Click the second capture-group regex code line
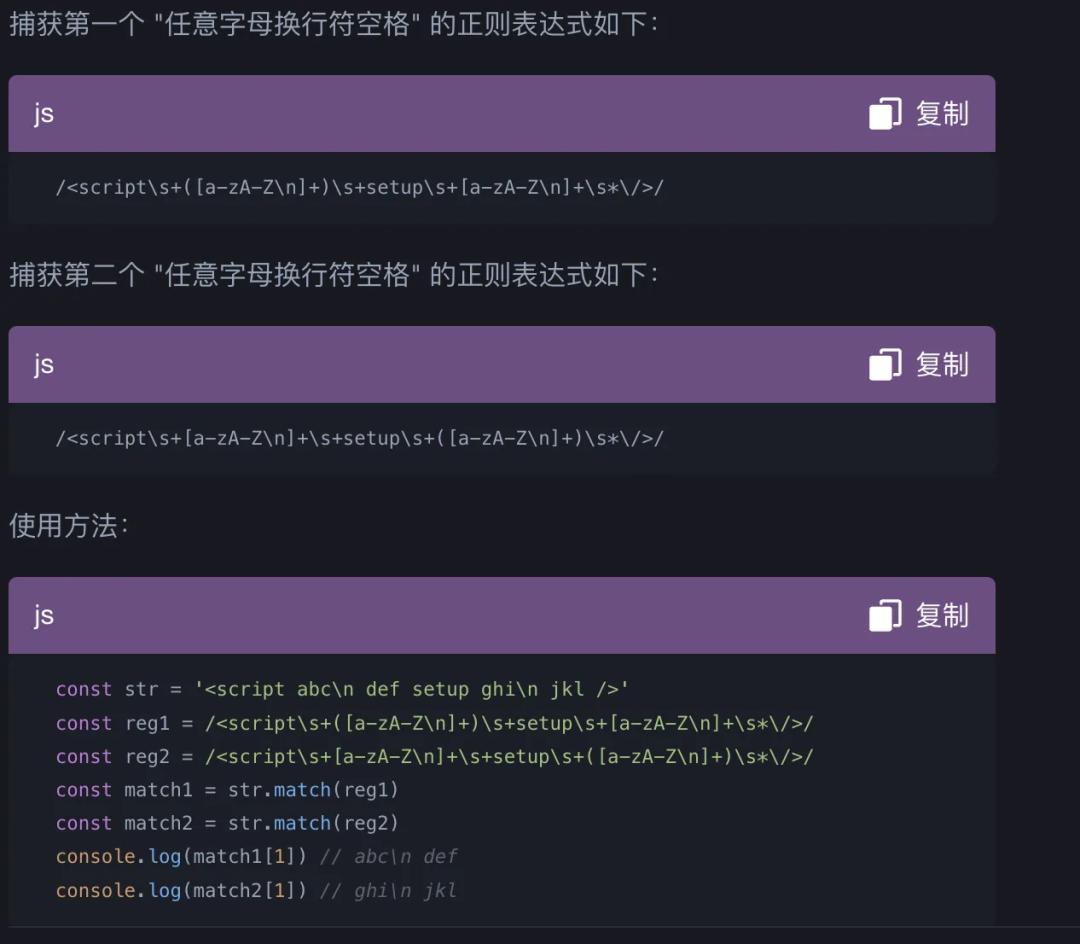The image size is (1080, 944). pos(359,438)
